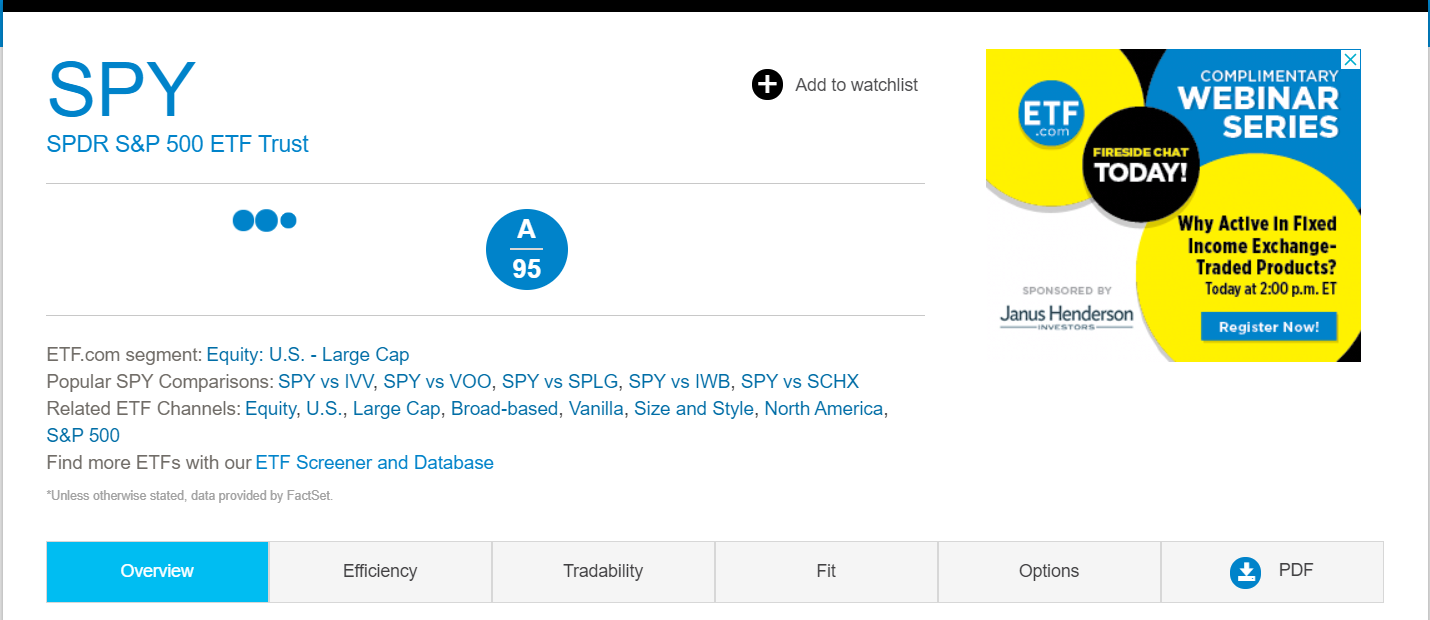Open the Equity: U.S. - Large Cap segment link

(308, 355)
